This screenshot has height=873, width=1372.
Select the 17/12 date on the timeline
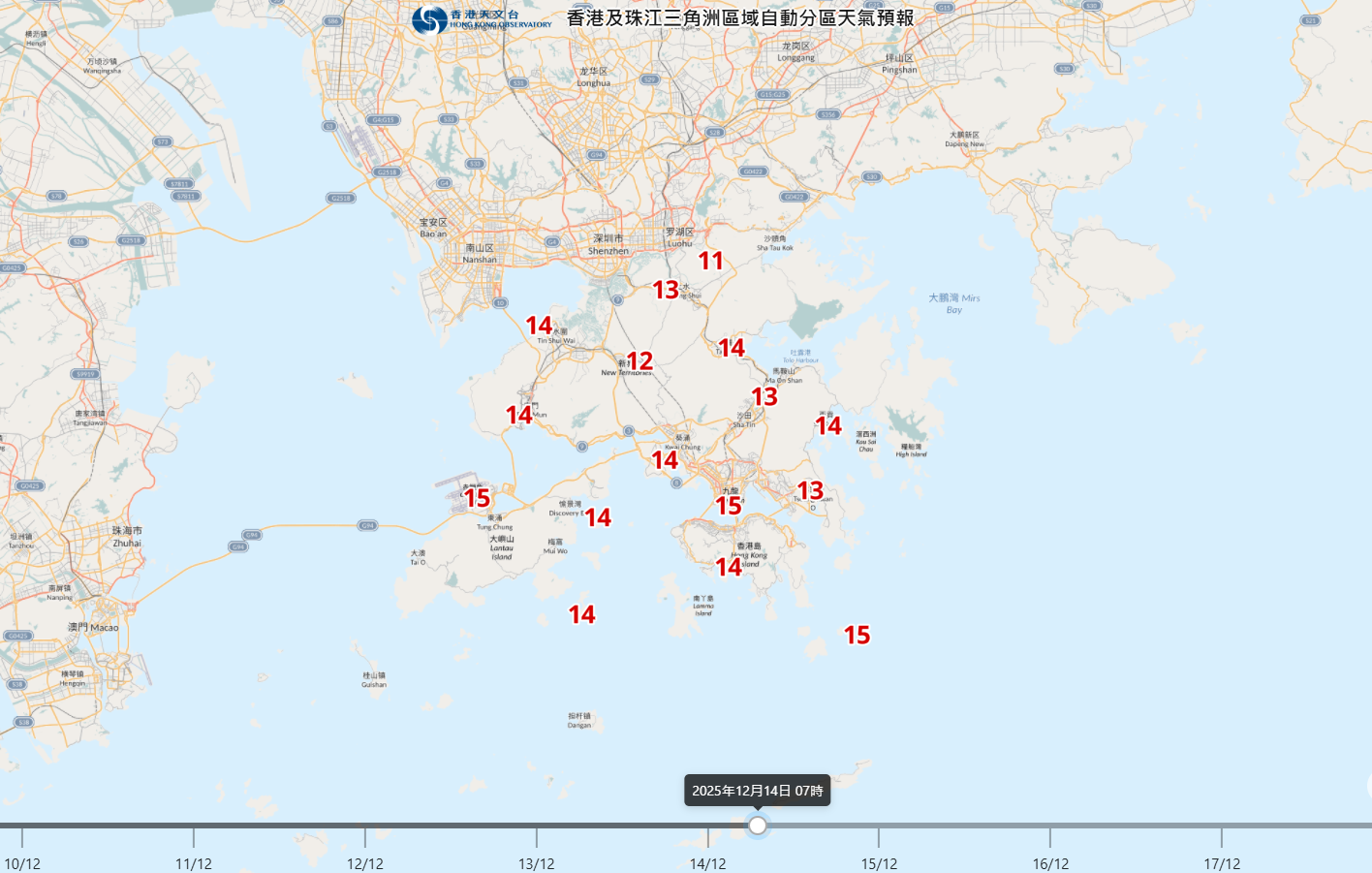click(1222, 863)
